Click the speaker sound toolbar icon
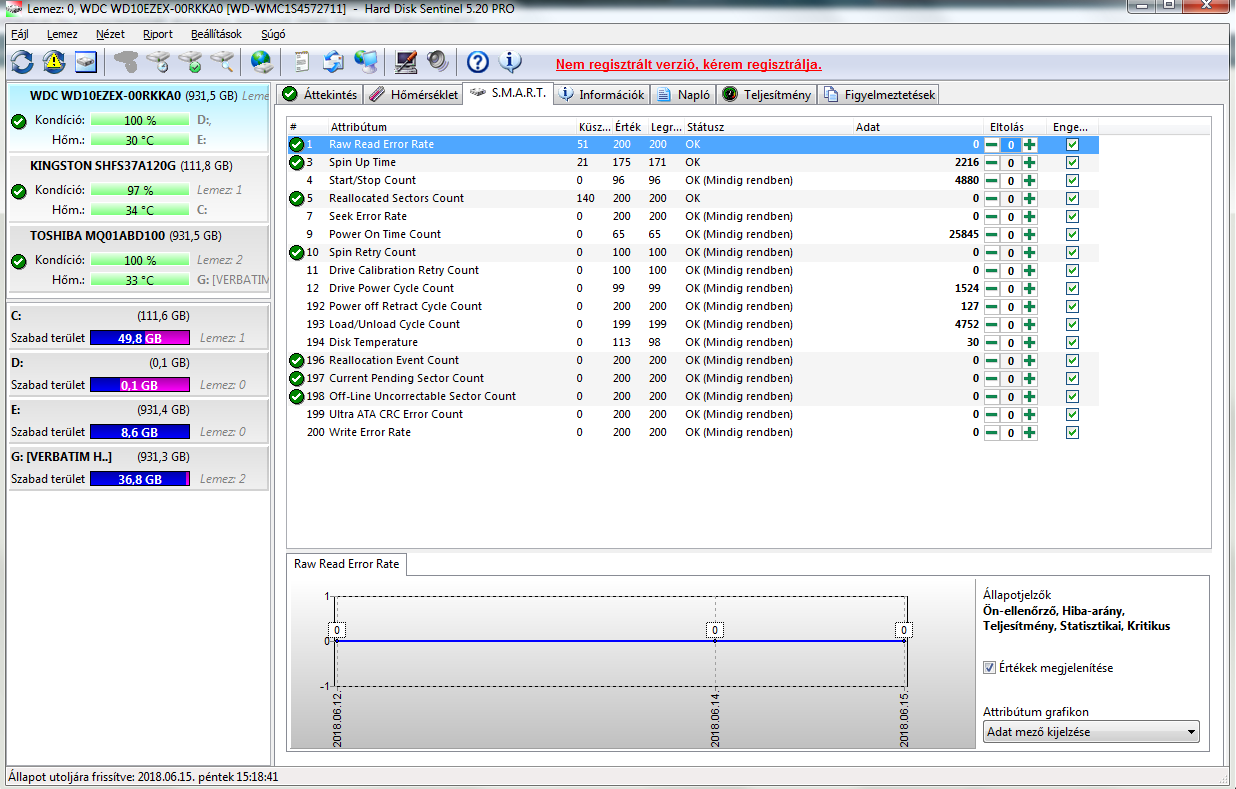 [438, 62]
